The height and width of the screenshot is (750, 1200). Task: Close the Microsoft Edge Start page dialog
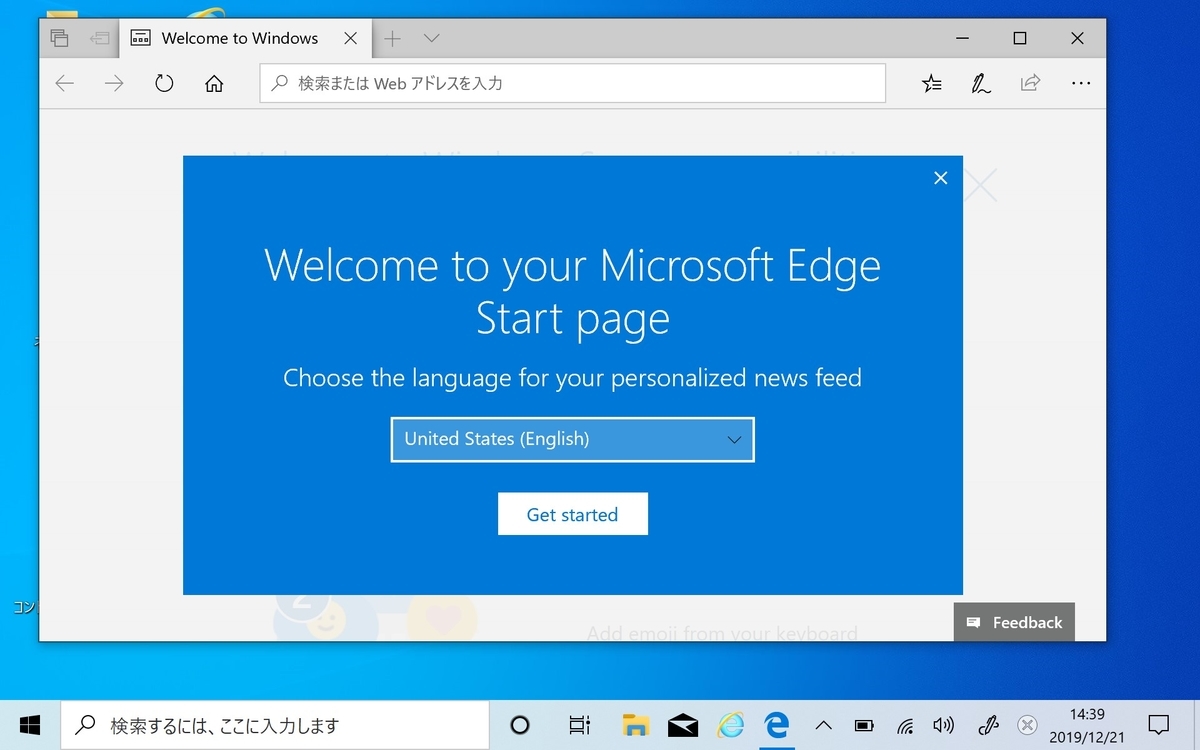click(940, 178)
